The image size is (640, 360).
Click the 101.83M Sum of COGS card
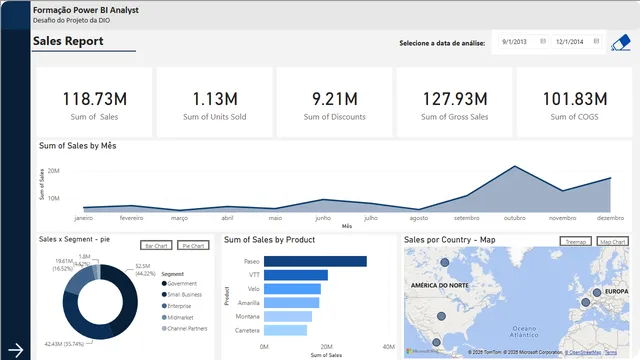point(574,102)
